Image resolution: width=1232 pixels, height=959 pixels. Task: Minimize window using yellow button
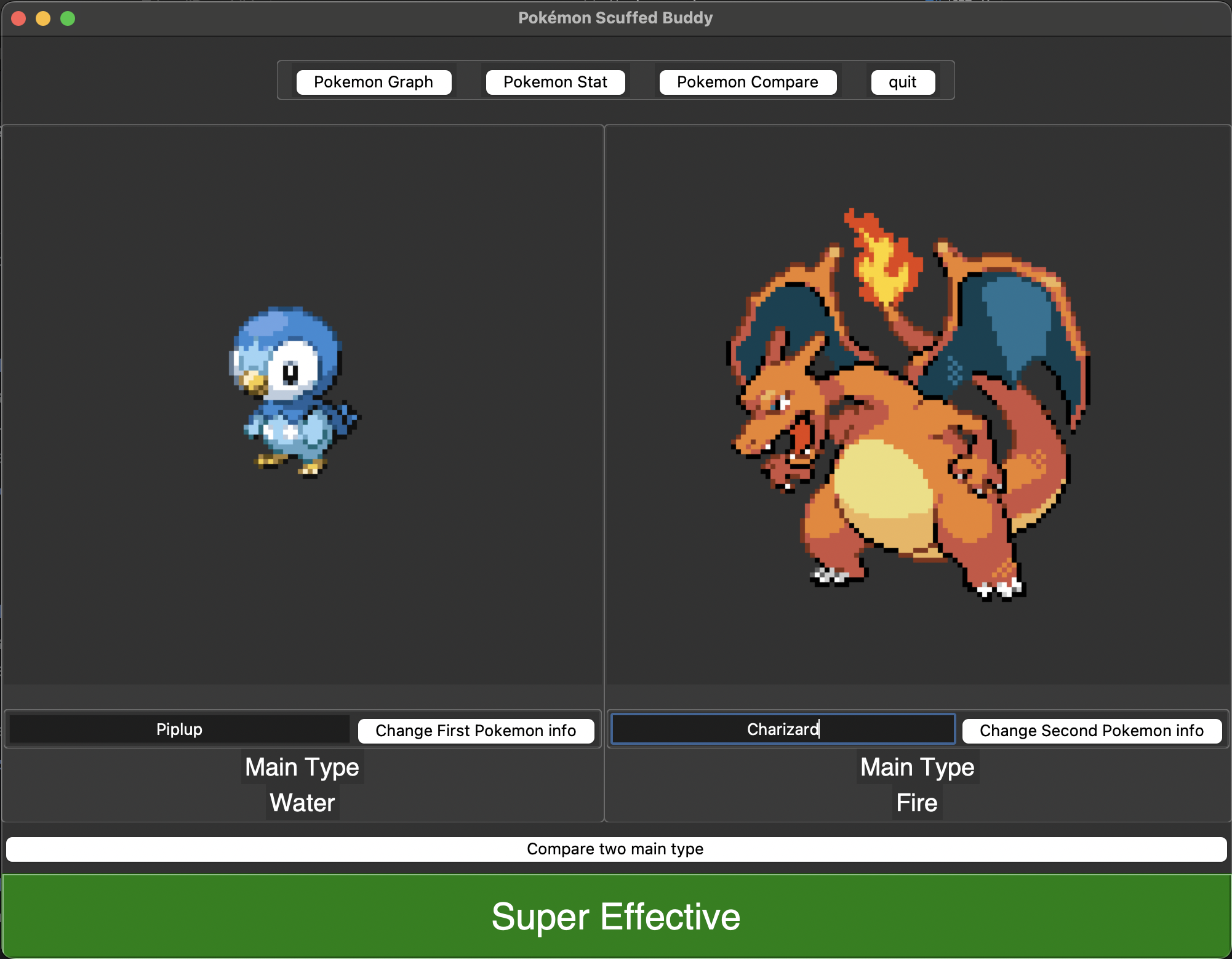coord(43,18)
